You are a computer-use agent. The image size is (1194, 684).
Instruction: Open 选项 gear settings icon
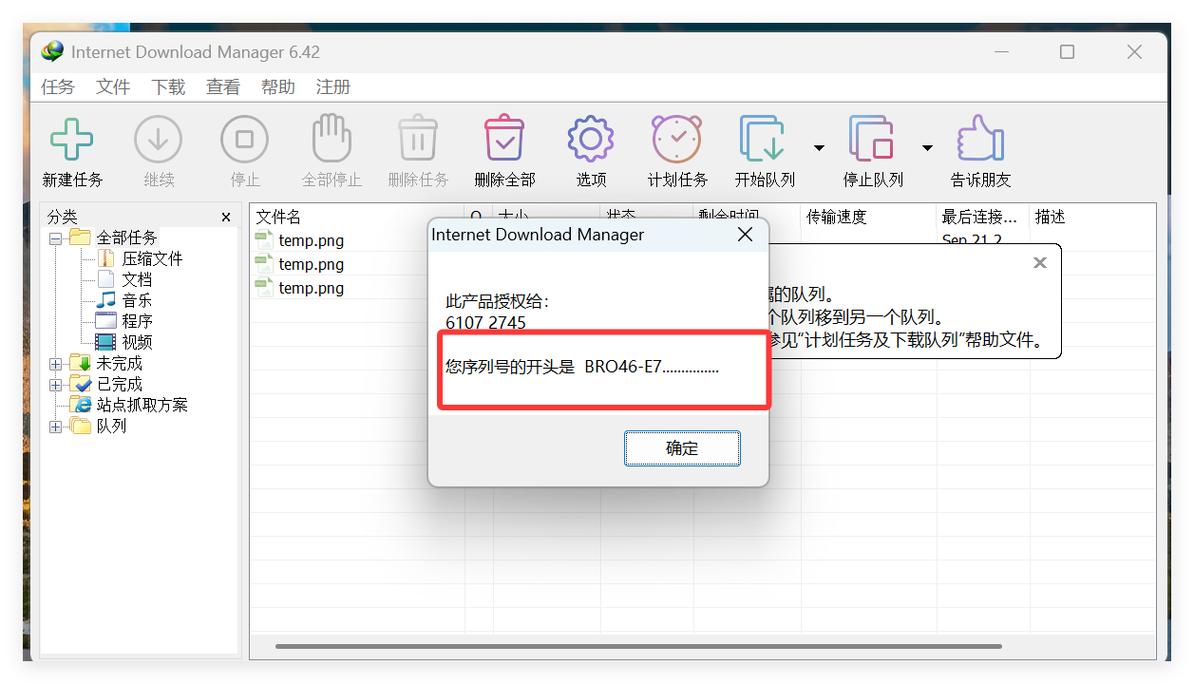coord(590,140)
